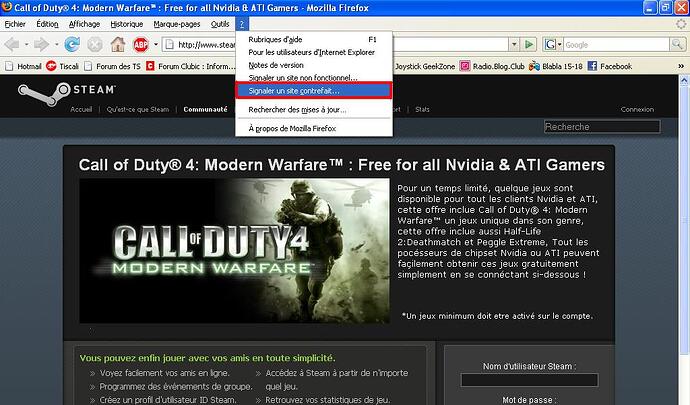Screen dimensions: 690x405
Task: Click the Communauté navigation link
Action: [191, 109]
